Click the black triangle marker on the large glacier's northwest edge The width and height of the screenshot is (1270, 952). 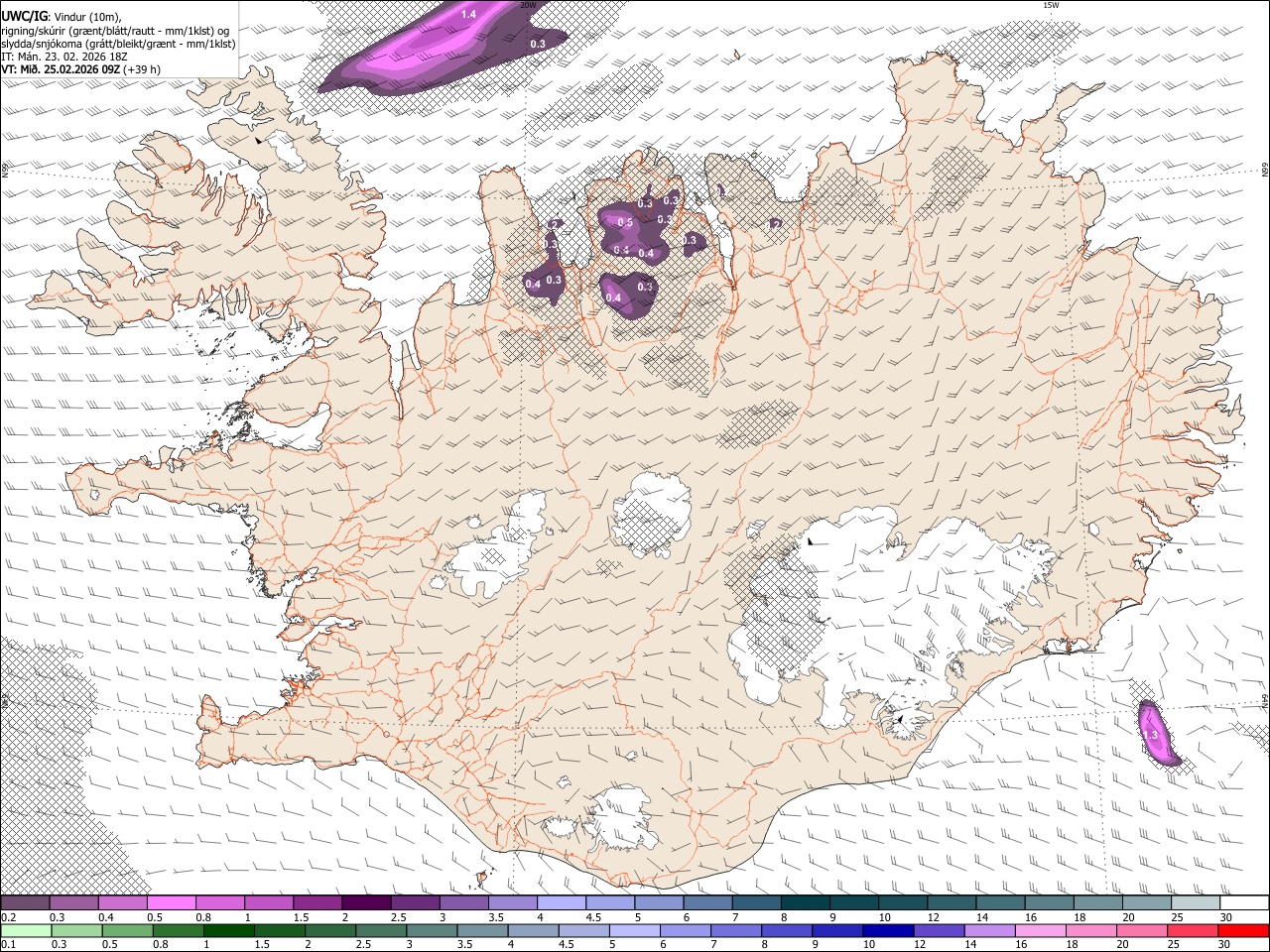[x=810, y=541]
